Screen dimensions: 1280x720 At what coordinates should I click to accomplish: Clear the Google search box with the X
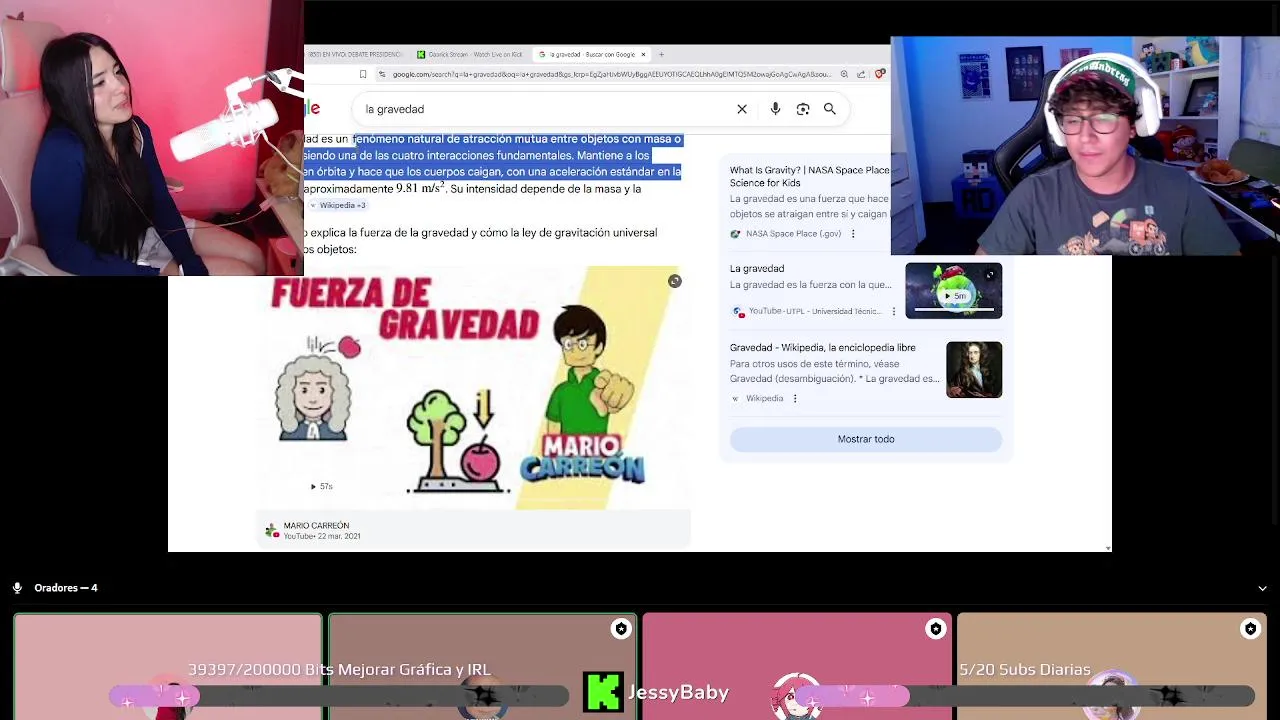pyautogui.click(x=742, y=109)
